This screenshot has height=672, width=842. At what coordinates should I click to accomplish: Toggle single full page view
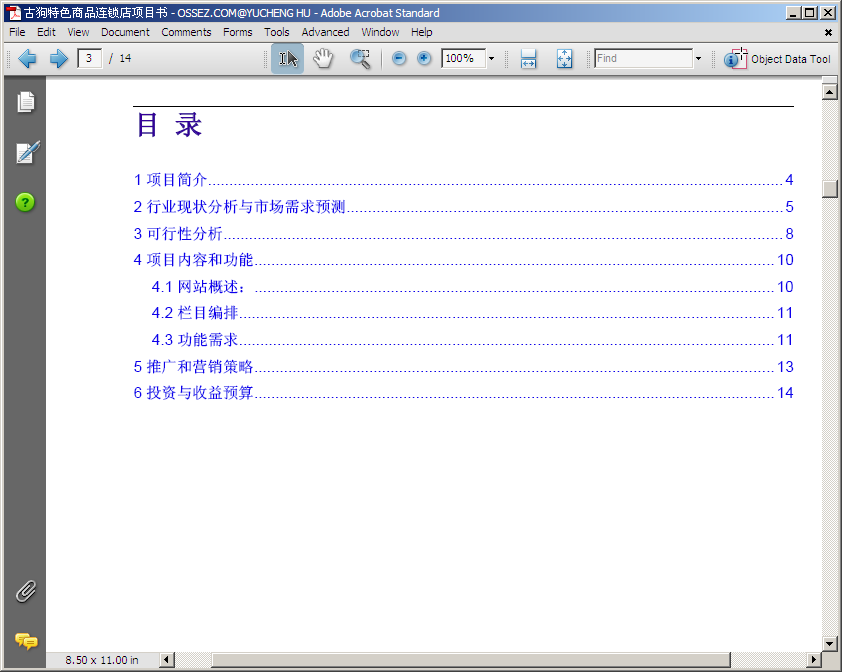point(564,59)
